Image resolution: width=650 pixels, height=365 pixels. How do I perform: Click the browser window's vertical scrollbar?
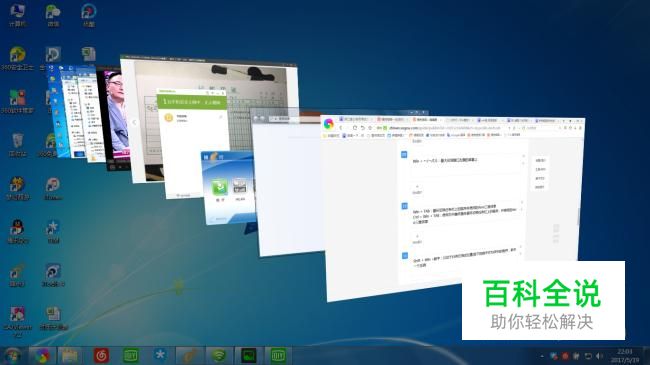(579, 216)
